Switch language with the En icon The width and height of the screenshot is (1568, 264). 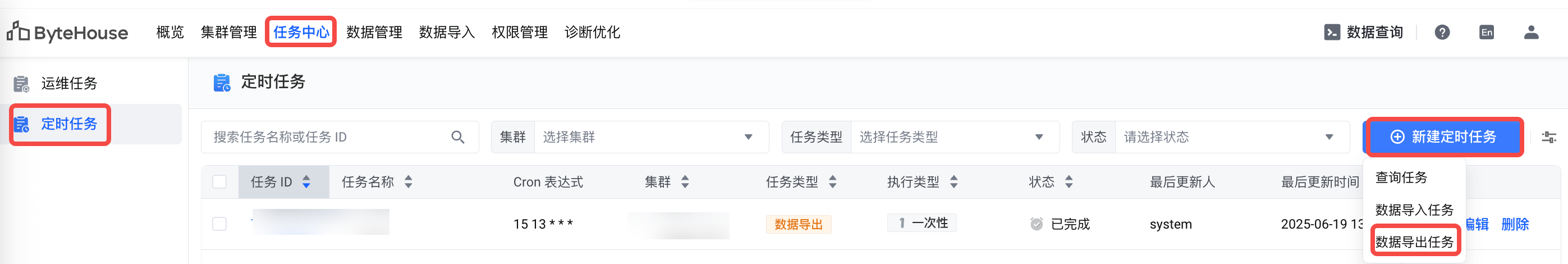pos(1487,33)
